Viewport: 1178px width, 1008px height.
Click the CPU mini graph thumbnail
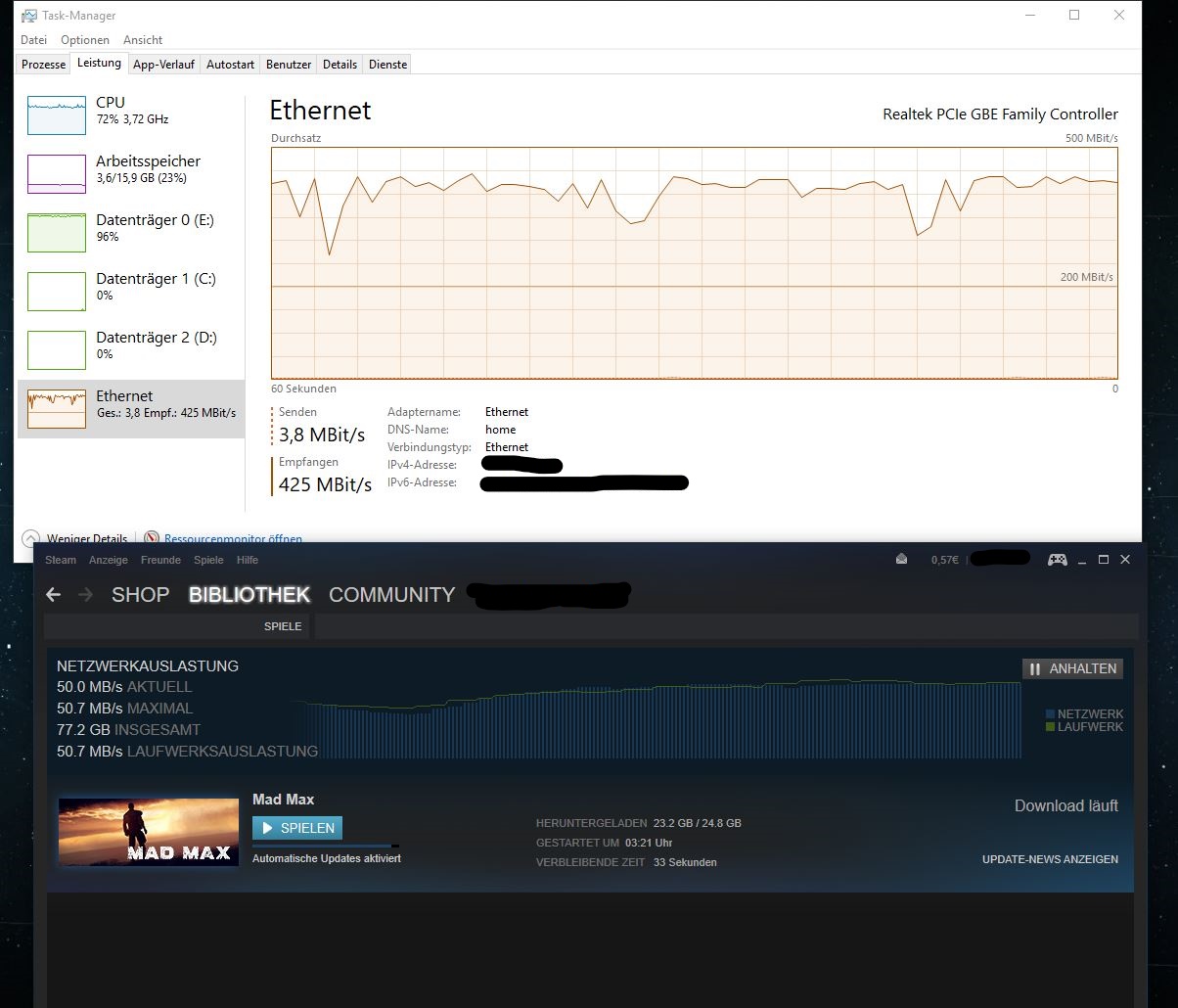pos(57,115)
